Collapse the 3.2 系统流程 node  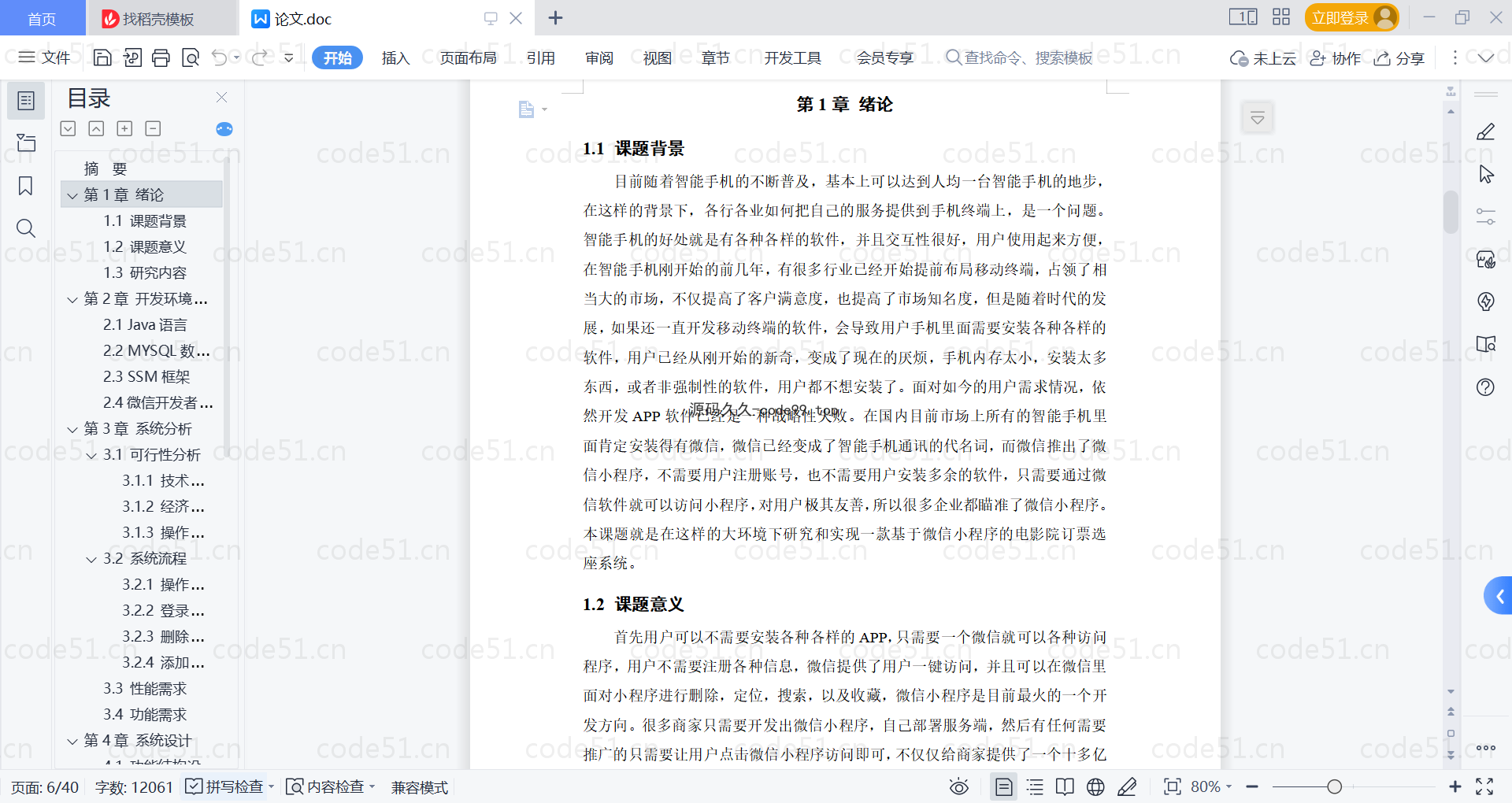coord(91,559)
